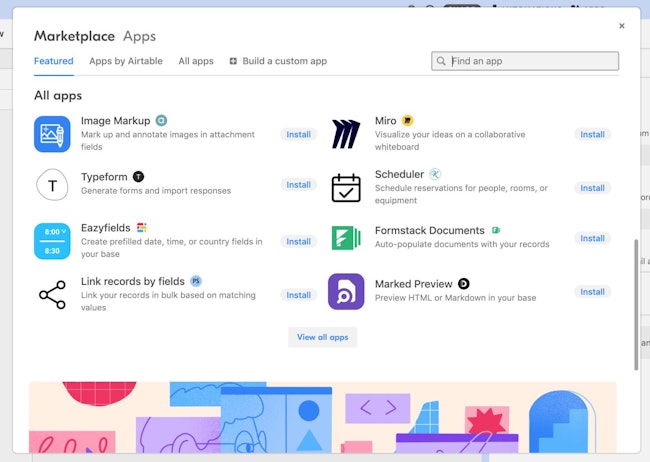Install the Formstack Documents app
This screenshot has width=650, height=462.
[x=592, y=238]
